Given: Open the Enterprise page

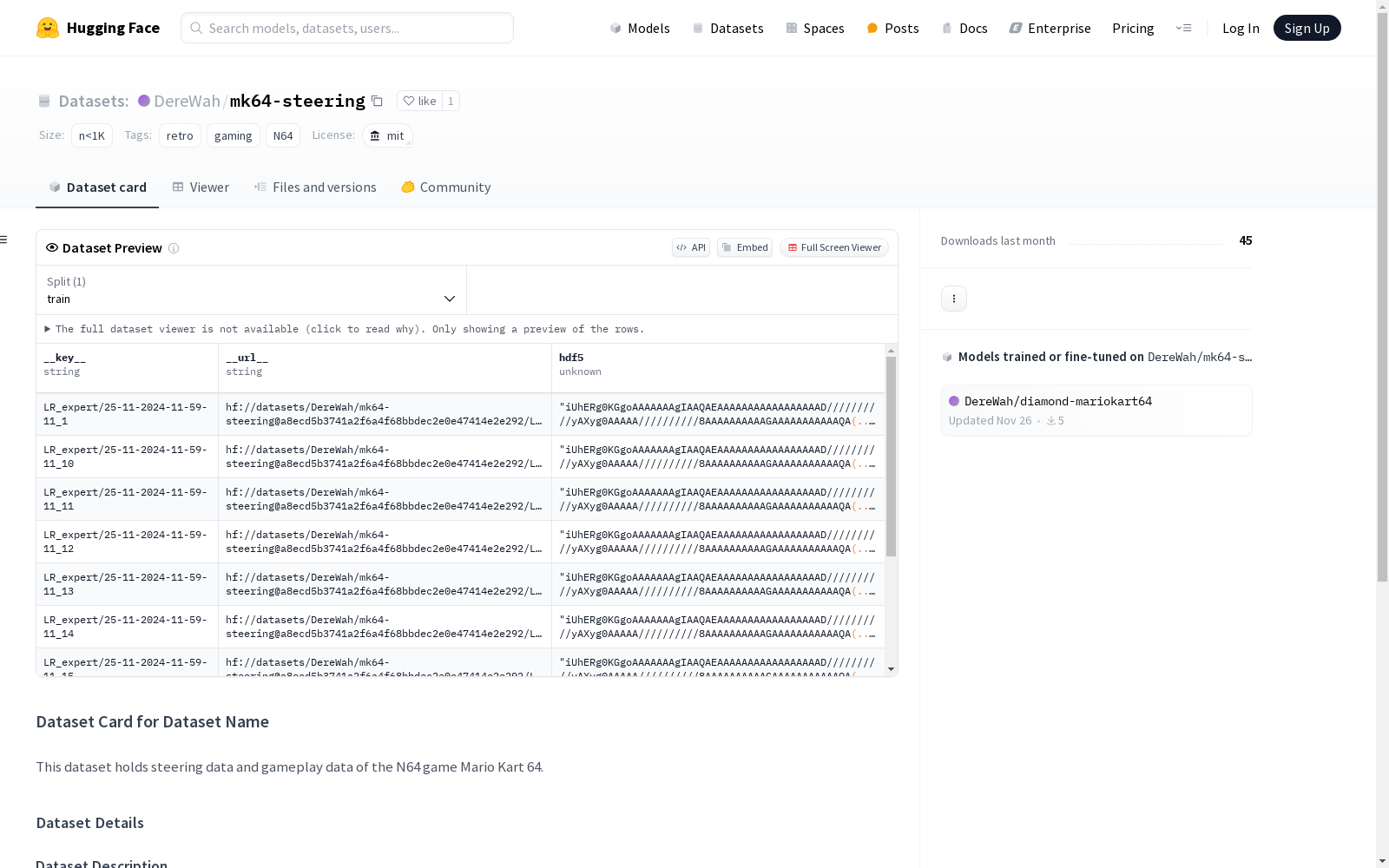Looking at the screenshot, I should [x=1050, y=28].
